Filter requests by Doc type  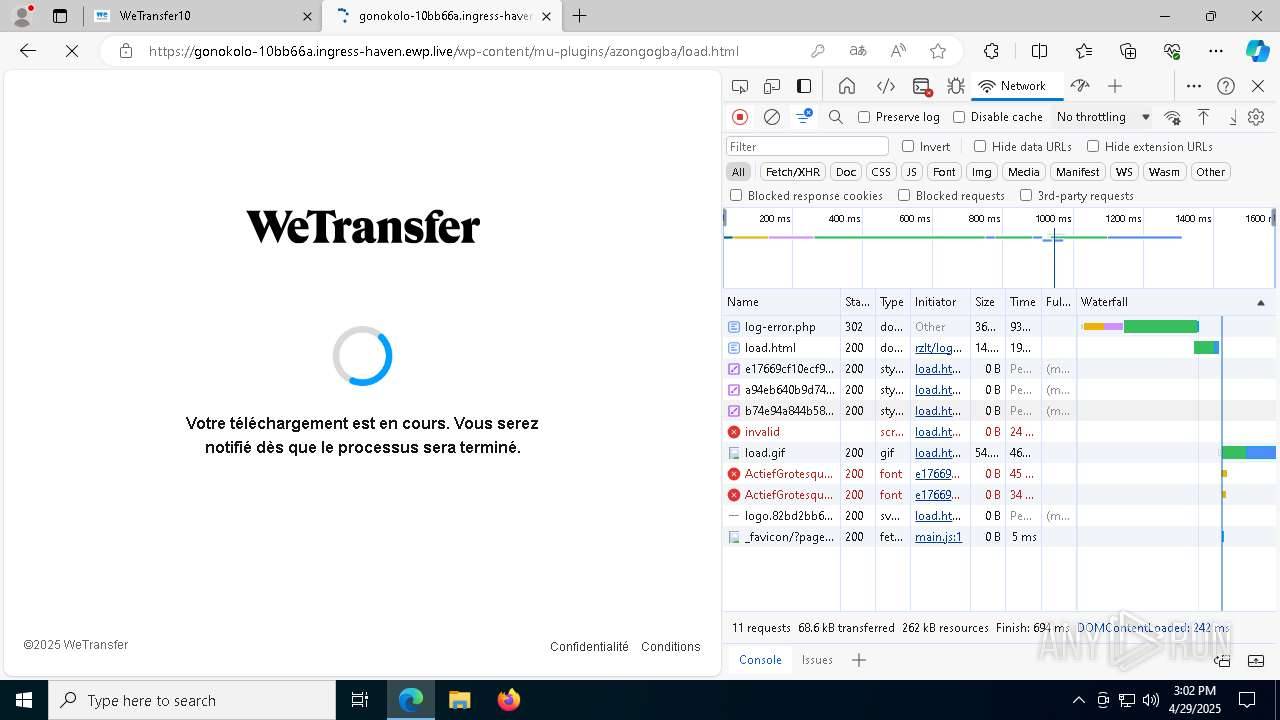coord(846,172)
